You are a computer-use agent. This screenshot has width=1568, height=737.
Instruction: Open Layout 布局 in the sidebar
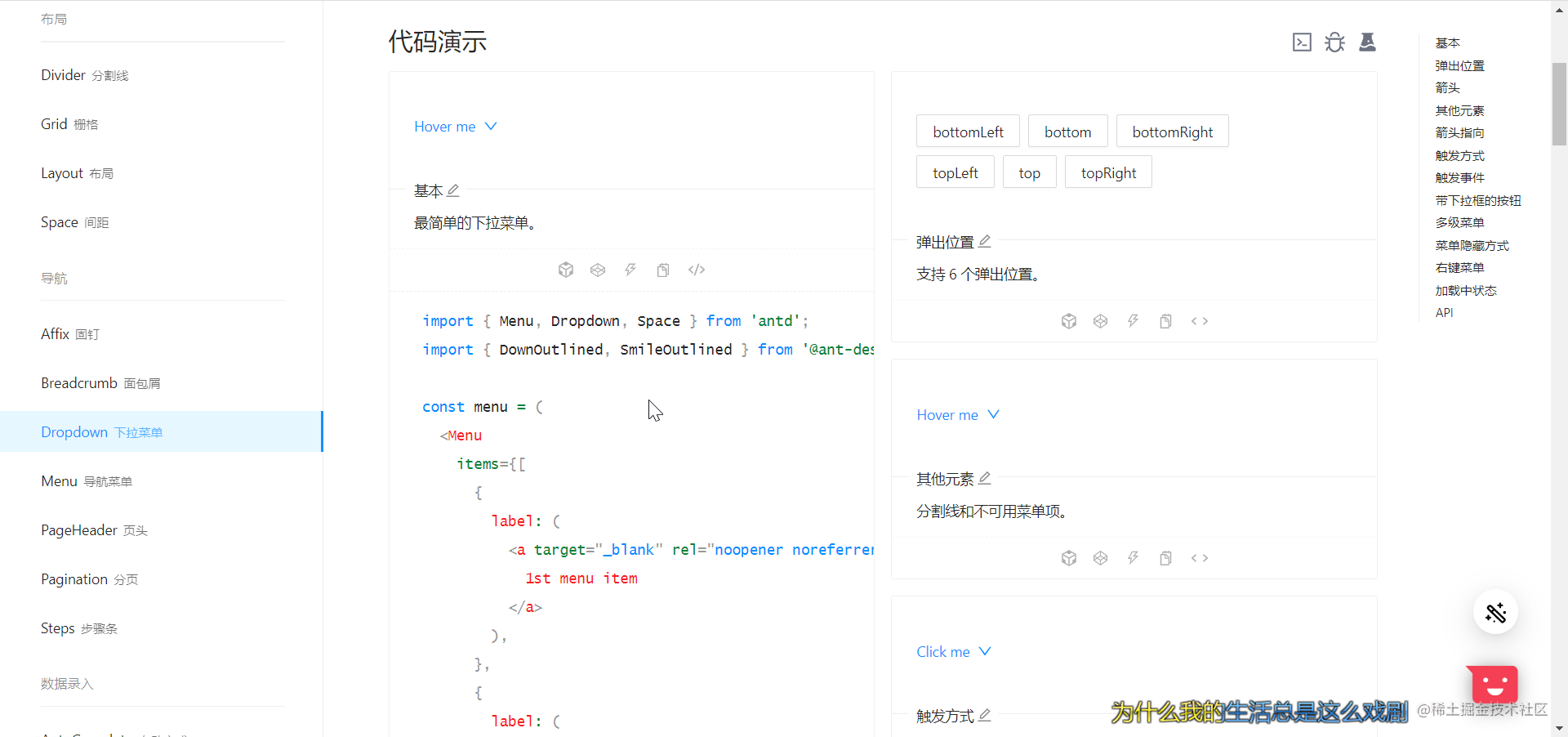tap(162, 173)
